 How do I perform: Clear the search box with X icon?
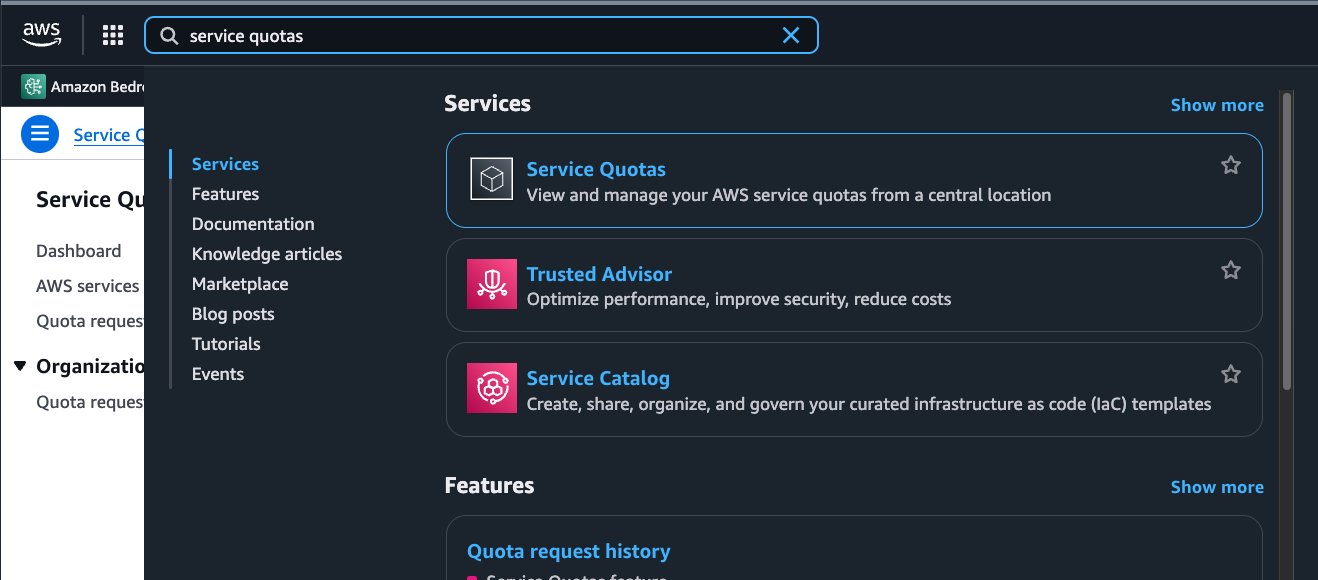(790, 35)
